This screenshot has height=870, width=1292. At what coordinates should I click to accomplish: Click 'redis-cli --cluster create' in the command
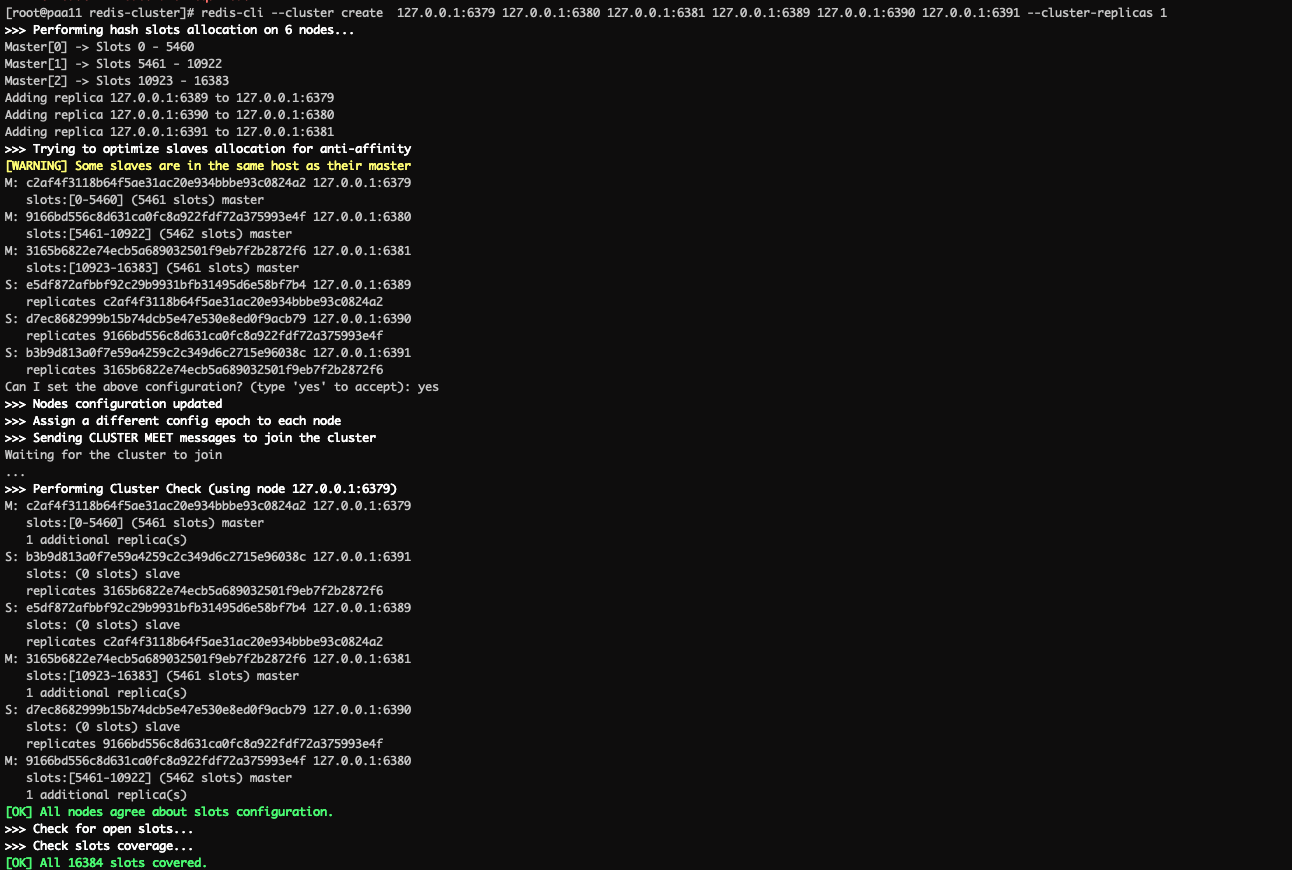[x=291, y=13]
